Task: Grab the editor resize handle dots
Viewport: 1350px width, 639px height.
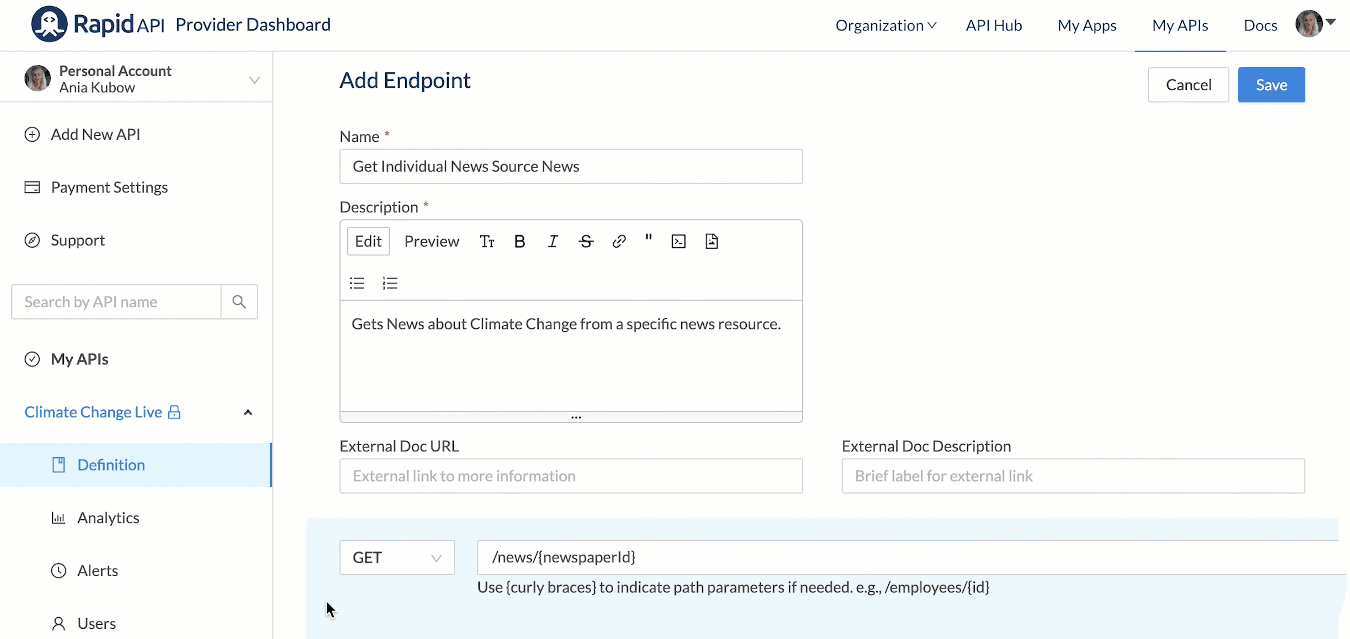Action: (576, 417)
